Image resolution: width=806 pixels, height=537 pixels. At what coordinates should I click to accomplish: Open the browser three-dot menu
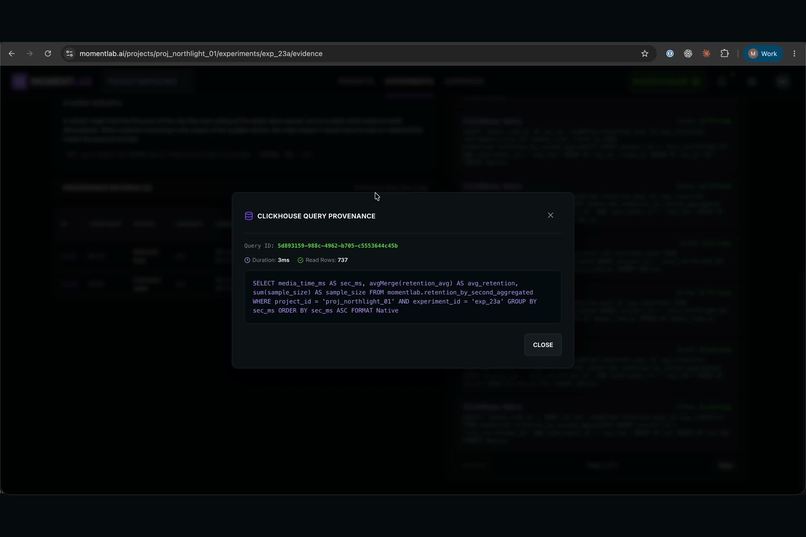(x=794, y=53)
